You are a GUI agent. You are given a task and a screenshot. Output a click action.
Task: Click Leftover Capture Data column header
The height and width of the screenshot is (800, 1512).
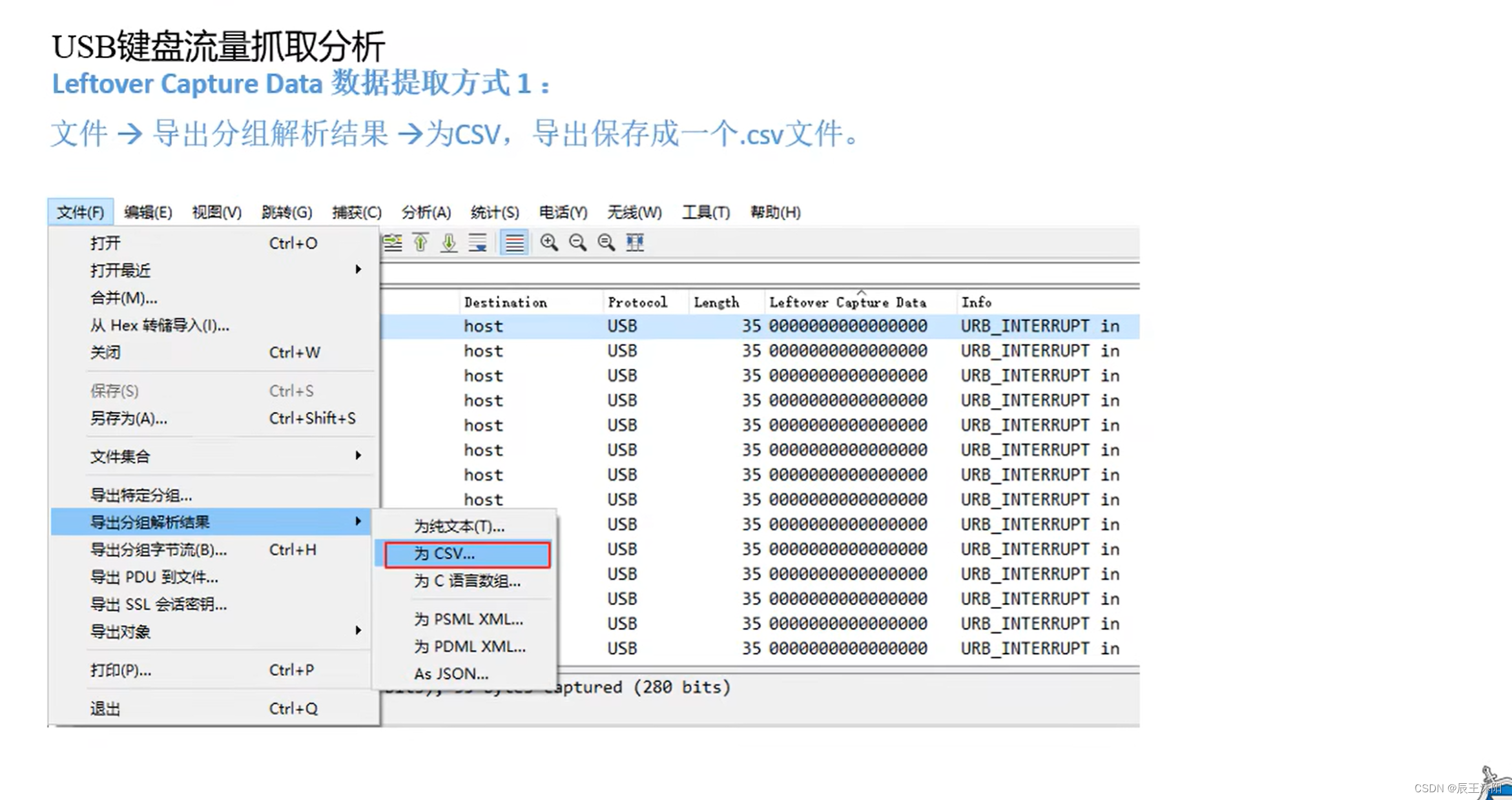pos(860,302)
